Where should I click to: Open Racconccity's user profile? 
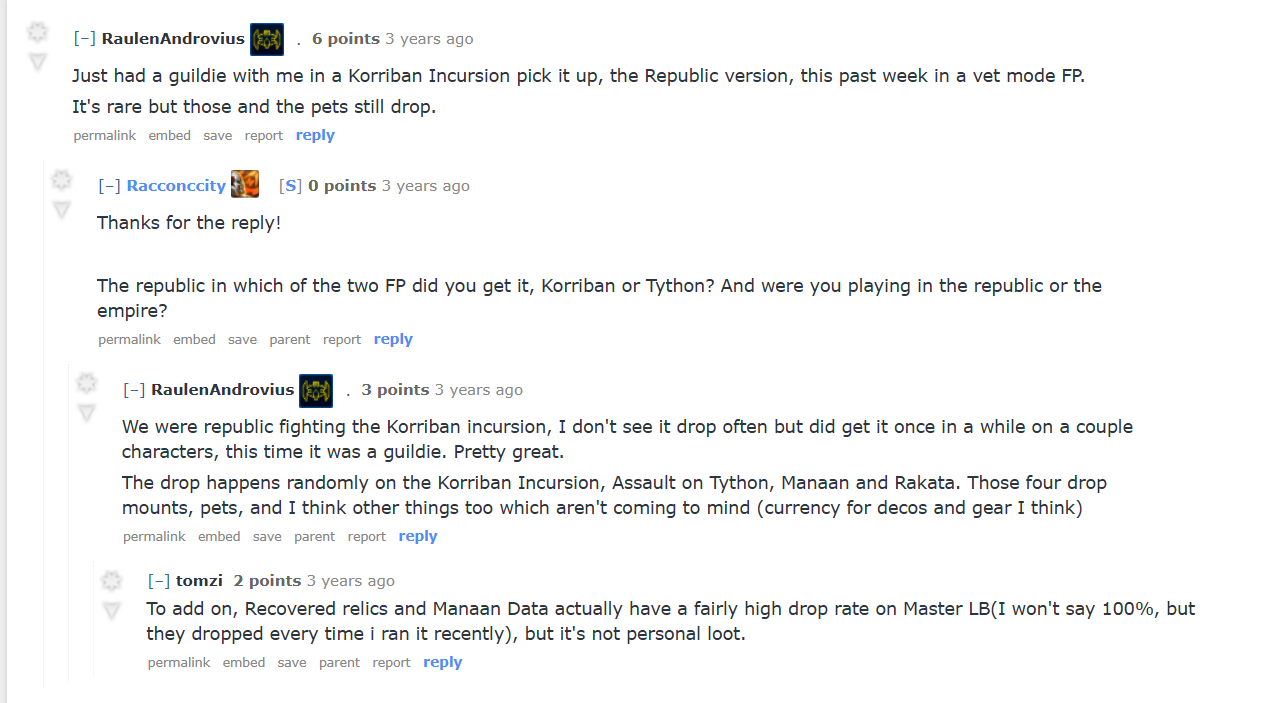[176, 186]
